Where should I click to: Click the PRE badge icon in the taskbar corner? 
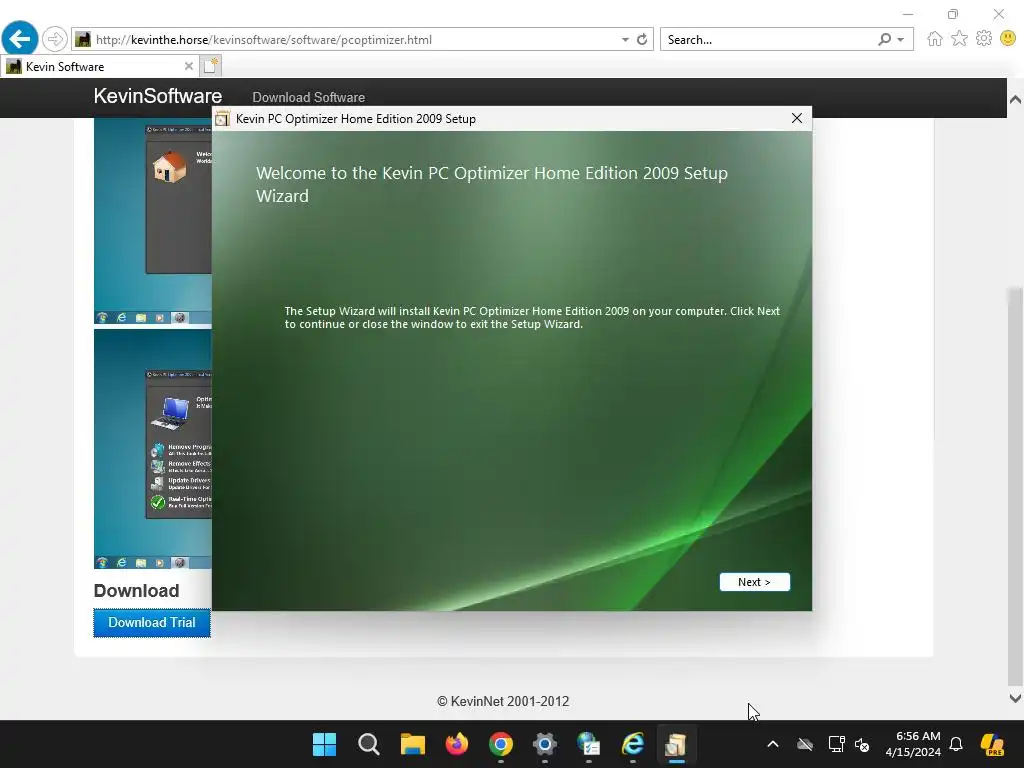point(993,744)
